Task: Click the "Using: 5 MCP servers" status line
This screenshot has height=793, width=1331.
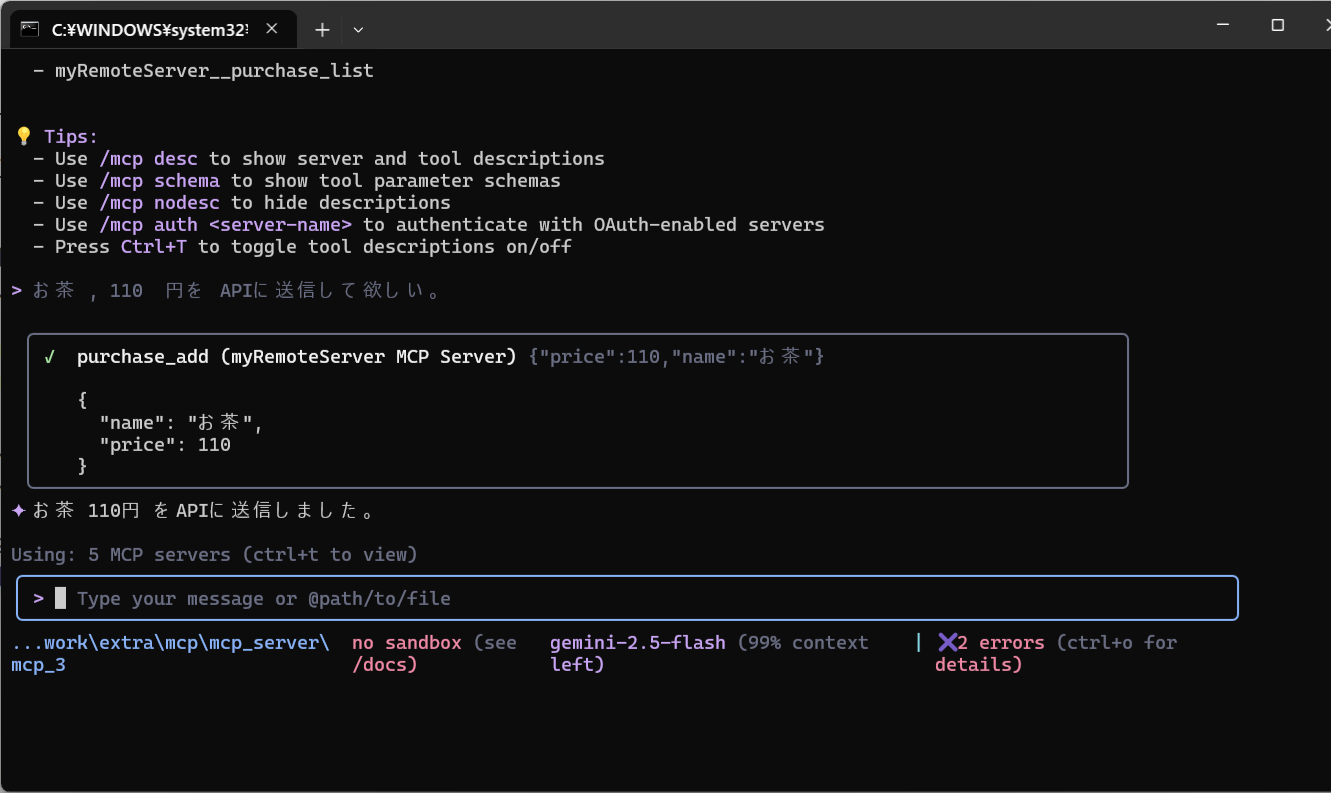Action: [214, 554]
